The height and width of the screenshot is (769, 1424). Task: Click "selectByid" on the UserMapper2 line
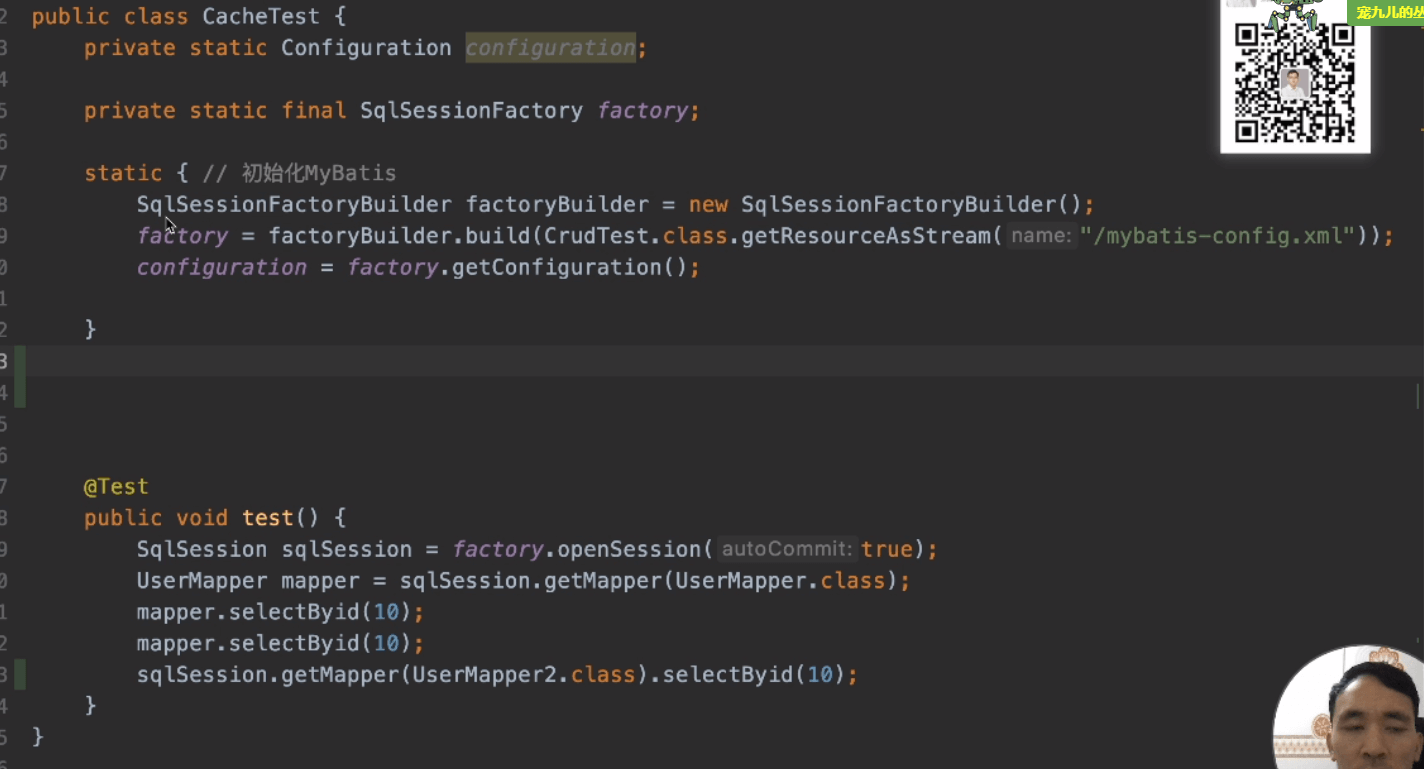click(727, 675)
